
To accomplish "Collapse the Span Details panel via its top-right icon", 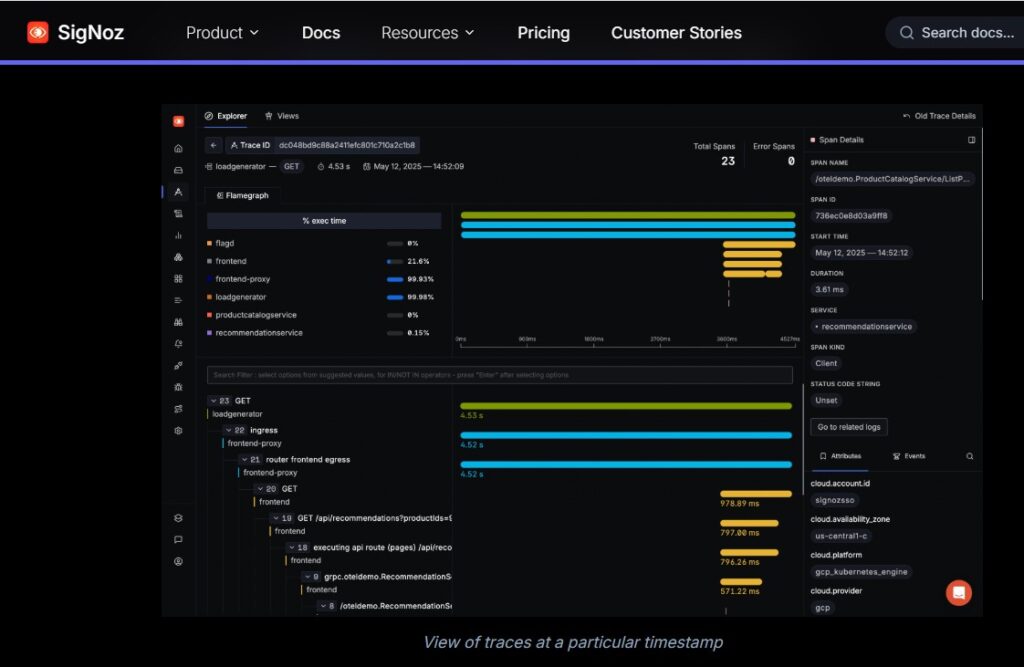I will pos(971,140).
